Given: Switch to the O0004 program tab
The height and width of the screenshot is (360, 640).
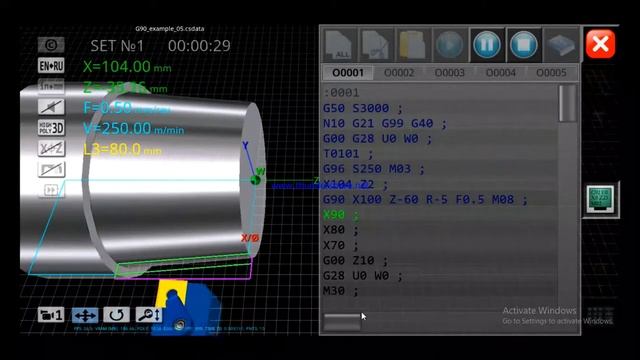Looking at the screenshot, I should point(500,73).
